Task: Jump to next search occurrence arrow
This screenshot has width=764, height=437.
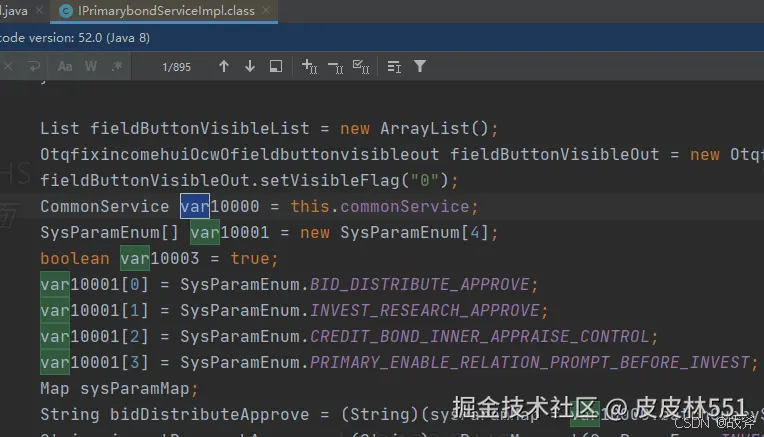Action: pyautogui.click(x=250, y=67)
